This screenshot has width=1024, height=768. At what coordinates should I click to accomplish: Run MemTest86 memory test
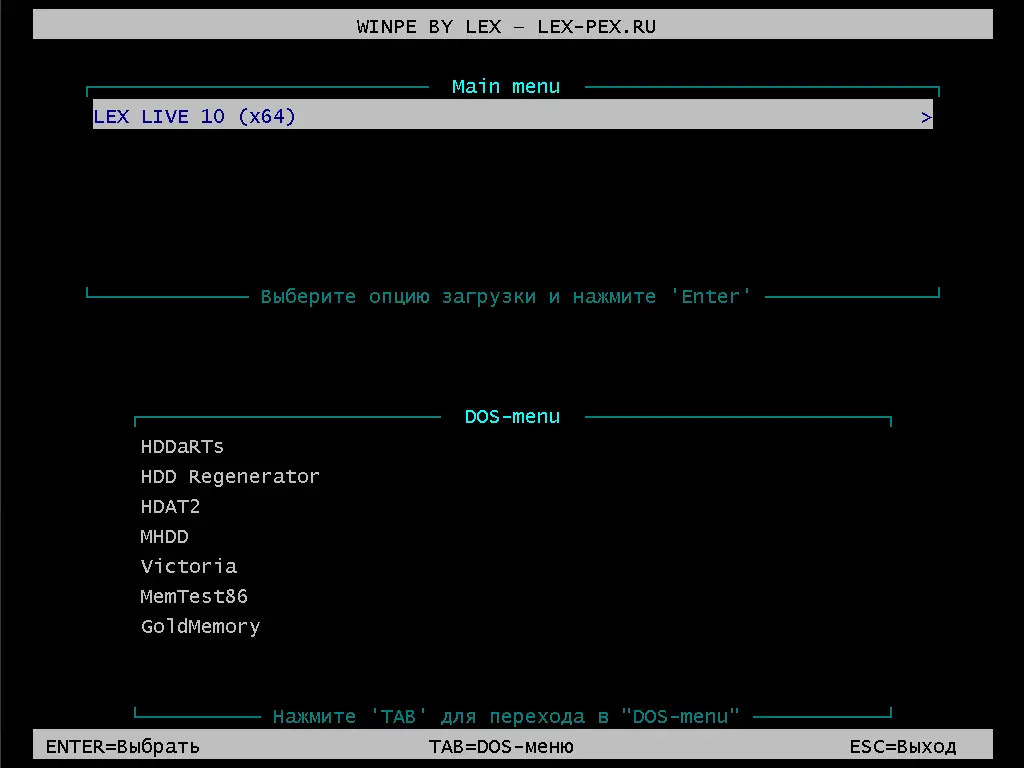coord(194,596)
